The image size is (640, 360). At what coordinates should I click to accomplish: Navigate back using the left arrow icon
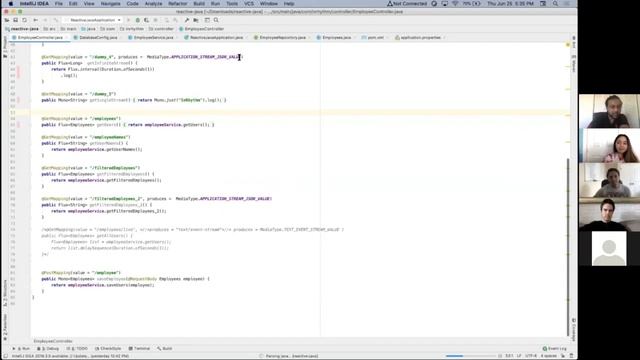coord(36,20)
